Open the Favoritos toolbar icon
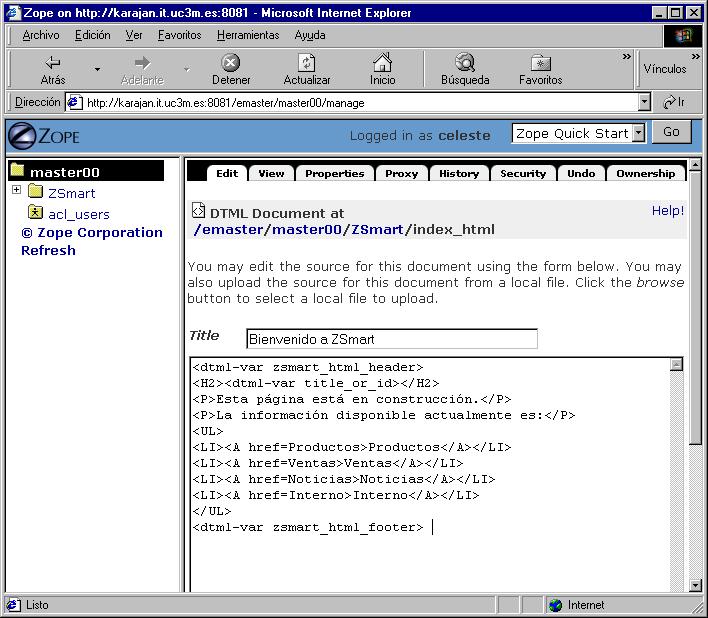 point(540,63)
